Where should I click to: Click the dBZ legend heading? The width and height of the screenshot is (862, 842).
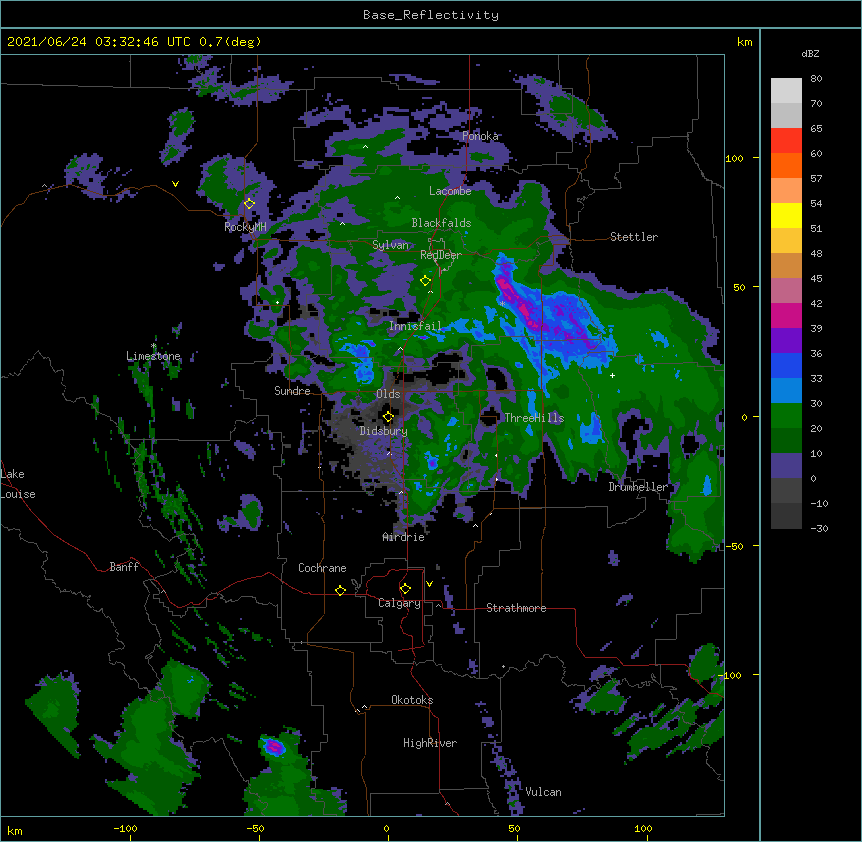(810, 54)
